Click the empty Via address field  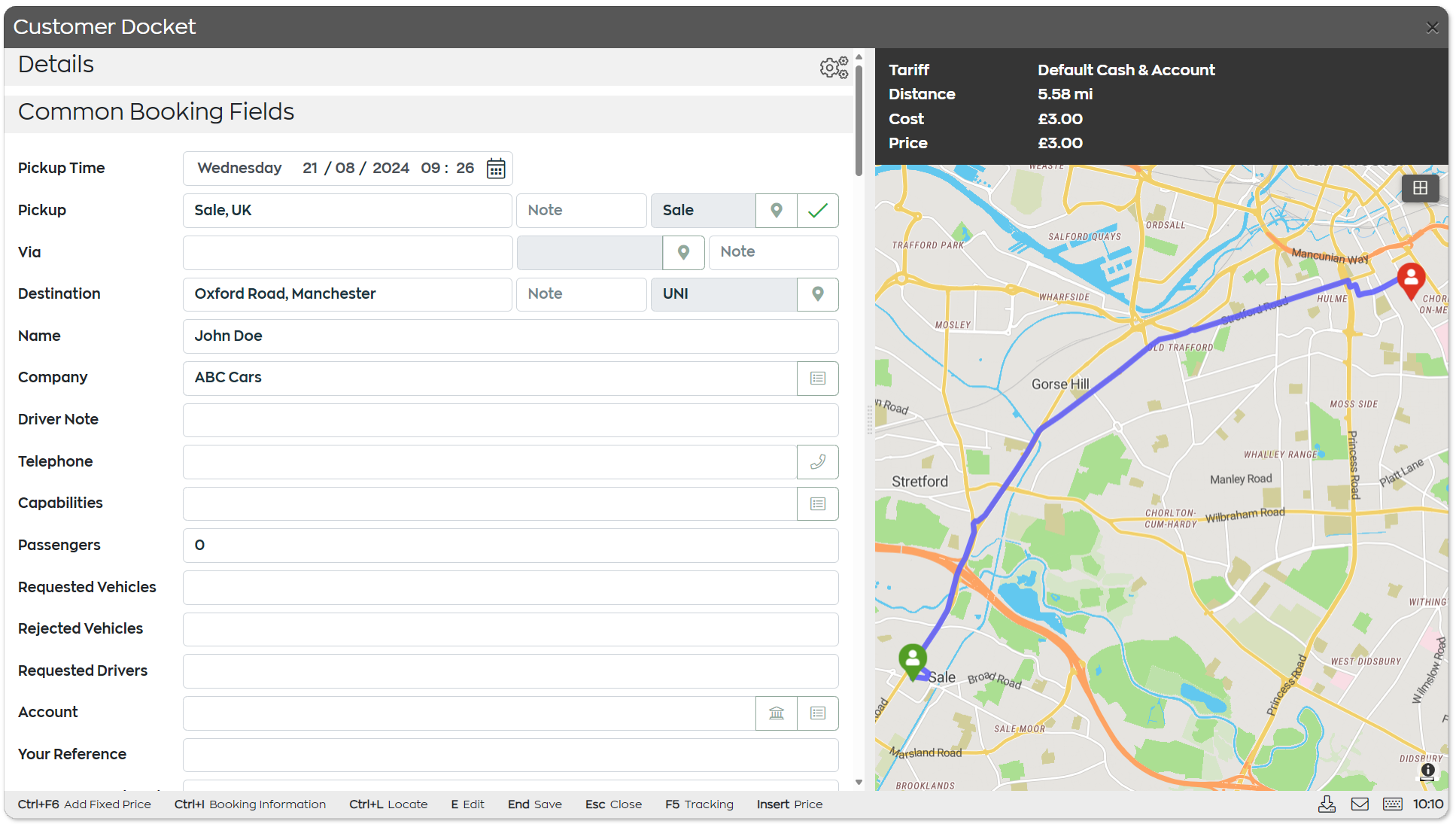coord(348,253)
